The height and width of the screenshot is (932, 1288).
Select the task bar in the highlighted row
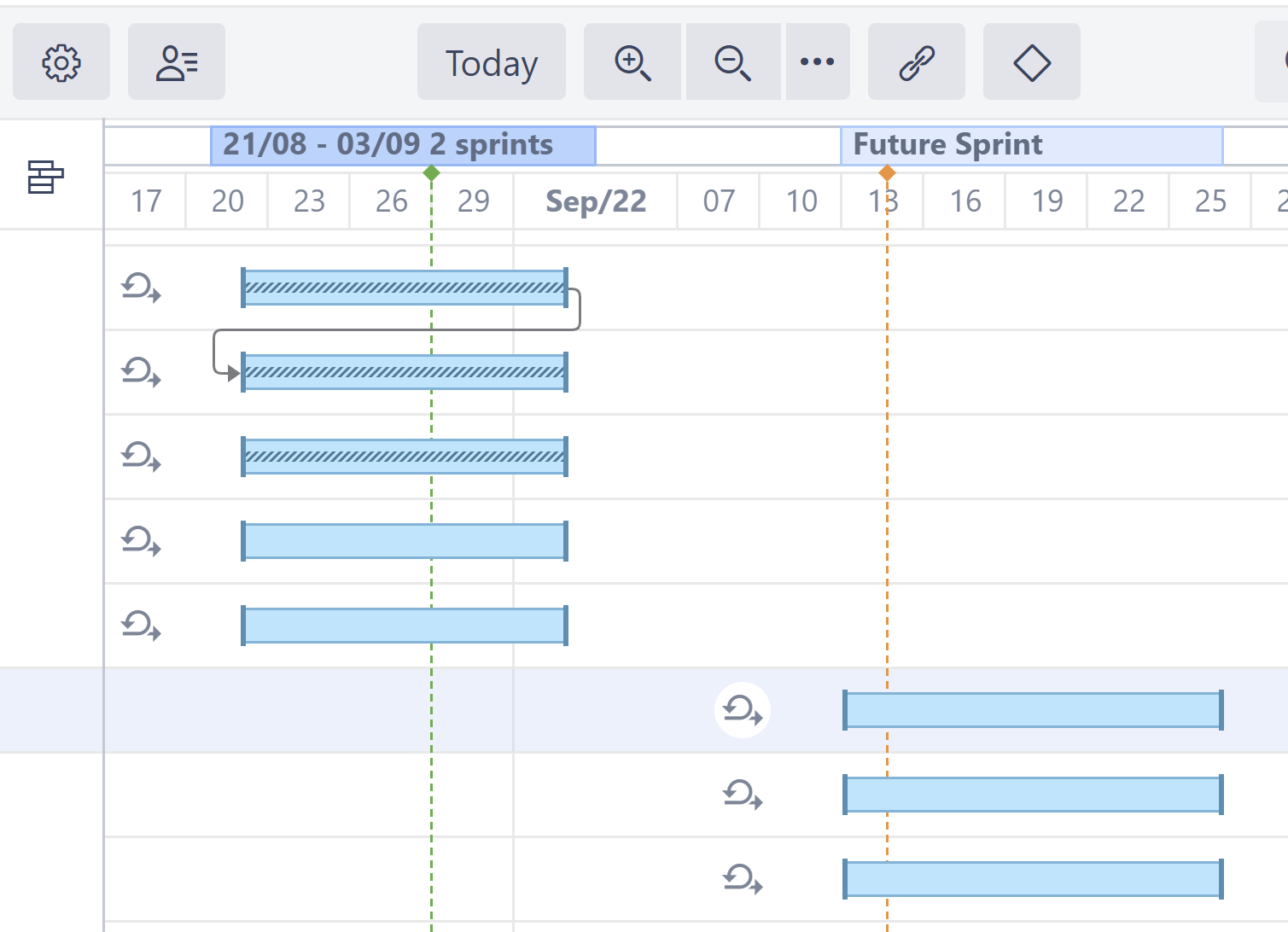[1033, 710]
